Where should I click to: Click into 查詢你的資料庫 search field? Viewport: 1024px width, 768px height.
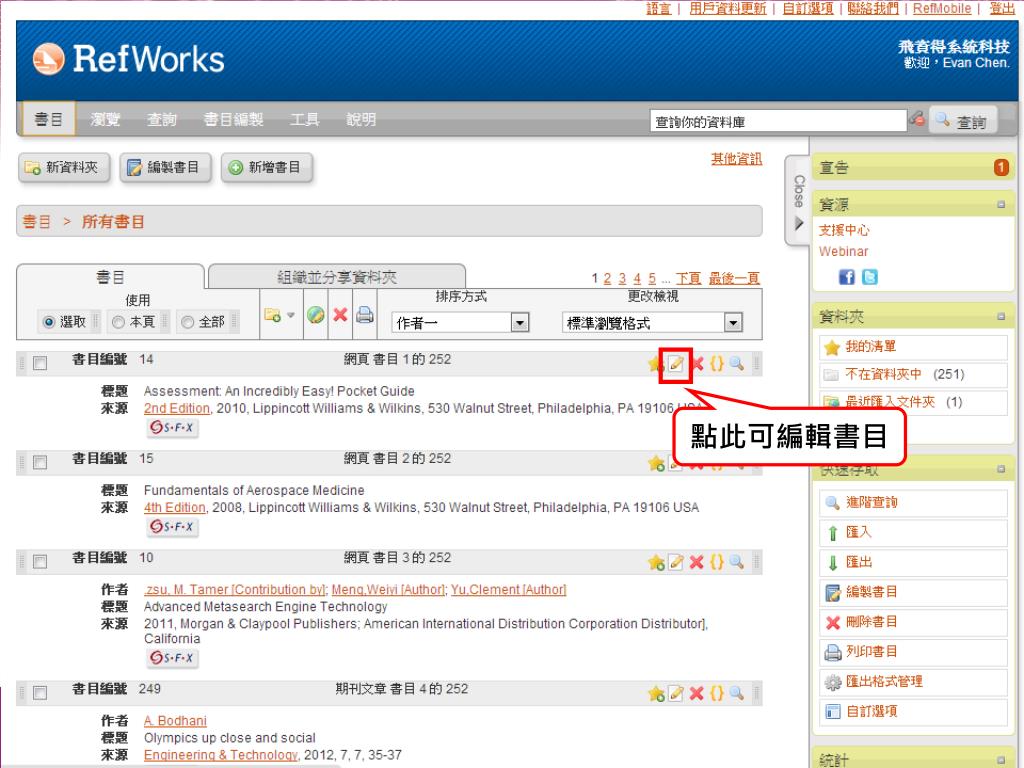778,121
